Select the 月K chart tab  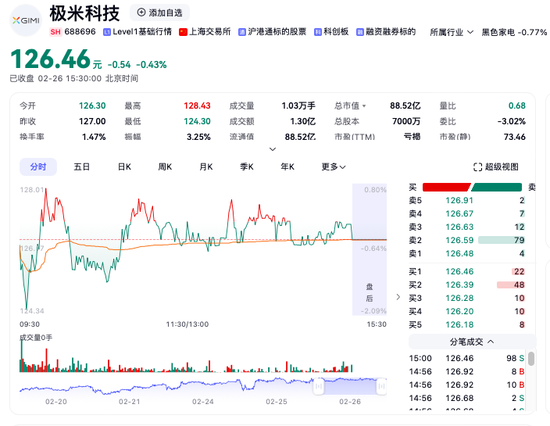pyautogui.click(x=206, y=167)
